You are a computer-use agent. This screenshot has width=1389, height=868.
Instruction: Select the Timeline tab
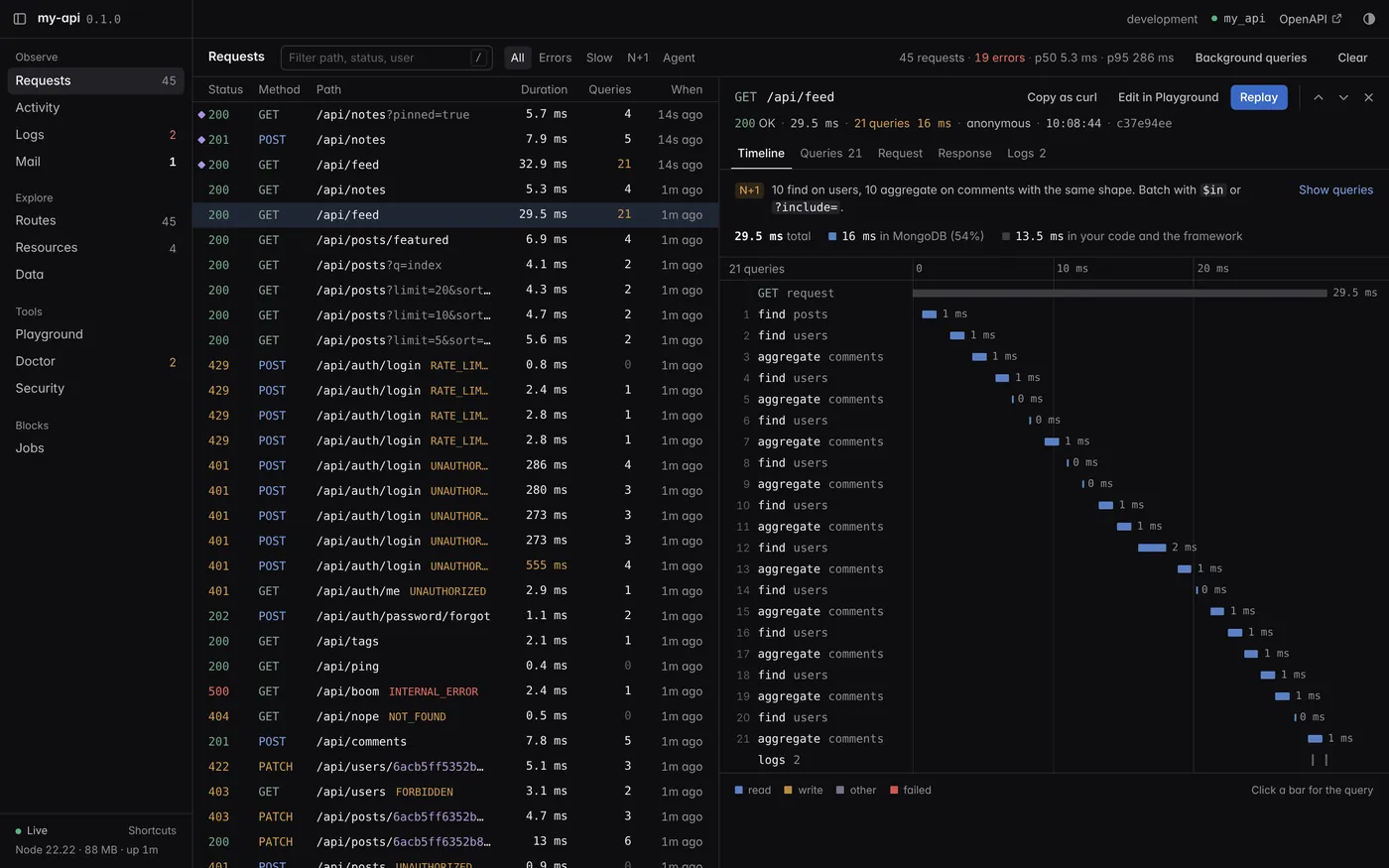[x=761, y=153]
